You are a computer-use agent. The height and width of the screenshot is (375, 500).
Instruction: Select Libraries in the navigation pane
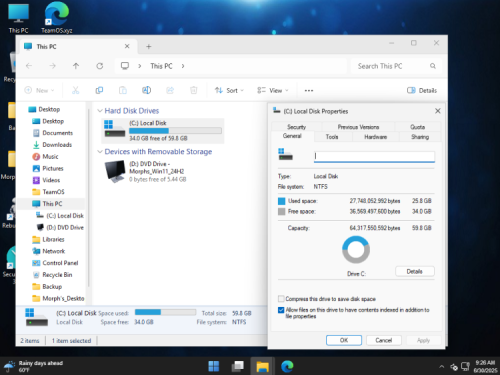tap(53, 239)
